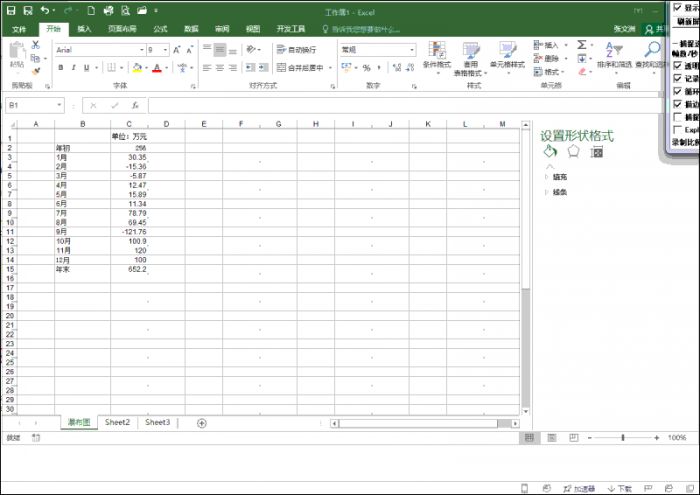Open the Merge & Center dropdown arrow
Viewport: 700px width, 495px height.
click(x=330, y=68)
